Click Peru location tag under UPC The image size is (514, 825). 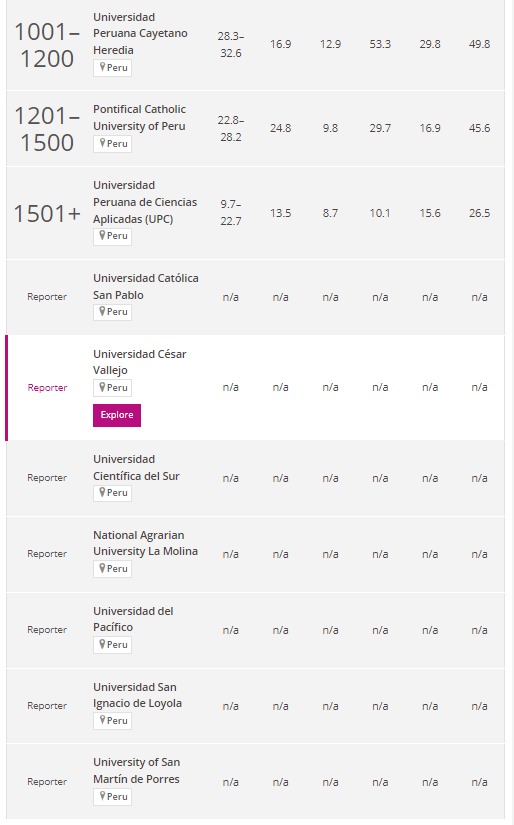113,236
